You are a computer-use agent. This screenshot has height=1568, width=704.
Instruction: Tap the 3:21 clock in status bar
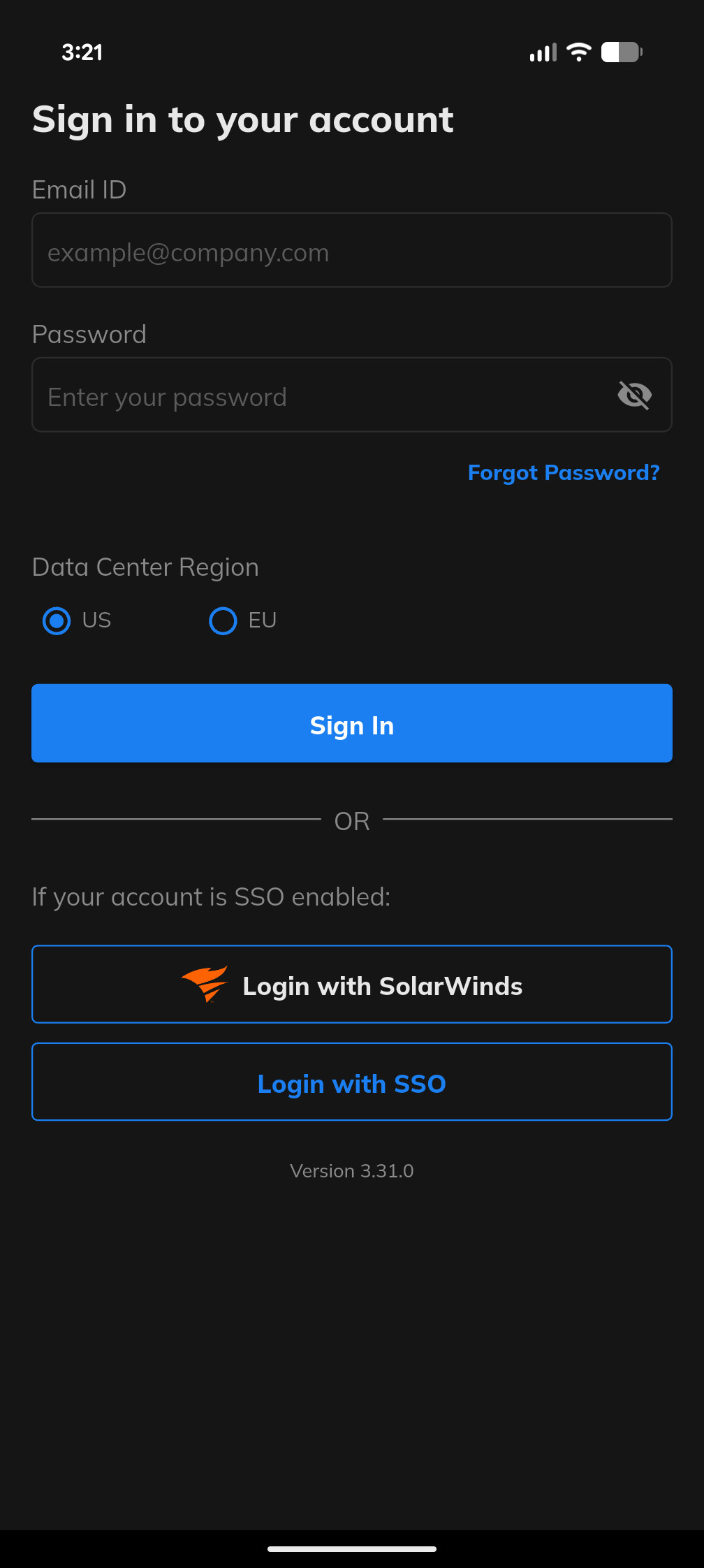coord(82,52)
